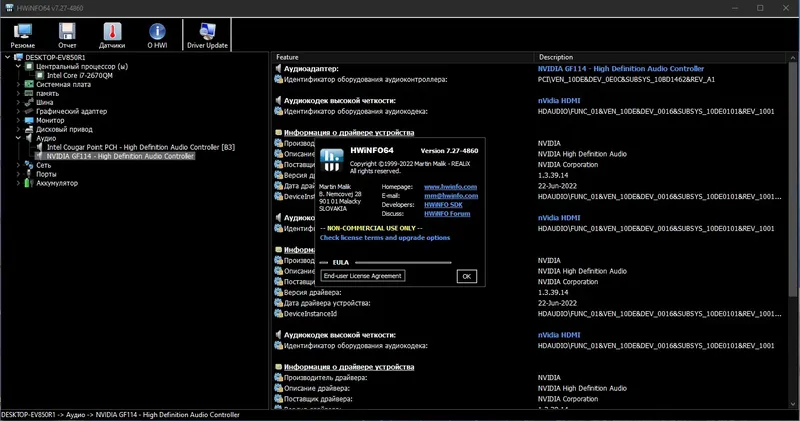Viewport: 800px width, 421px height.
Task: Open the www.hwinfo.com homepage link
Action: (x=451, y=187)
